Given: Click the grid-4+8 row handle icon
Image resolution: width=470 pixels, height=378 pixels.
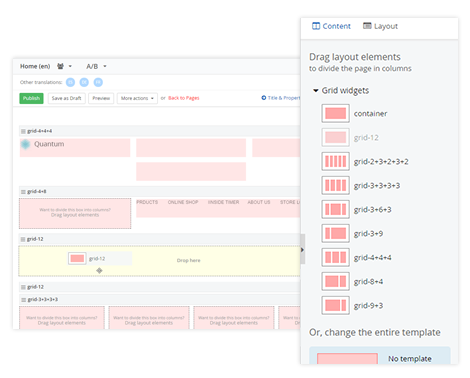Looking at the screenshot, I should tap(23, 192).
